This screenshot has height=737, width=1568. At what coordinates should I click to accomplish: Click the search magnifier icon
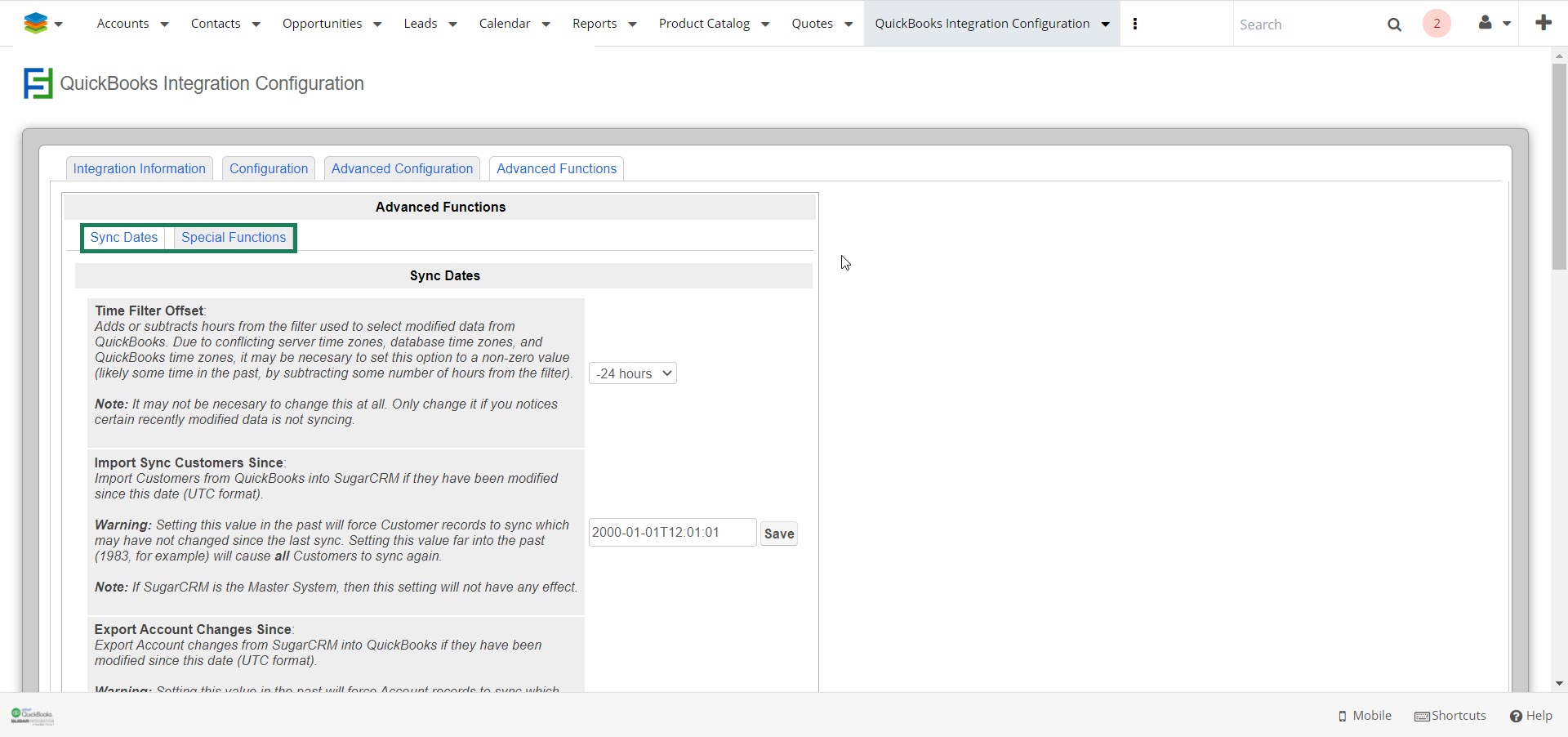click(1394, 25)
